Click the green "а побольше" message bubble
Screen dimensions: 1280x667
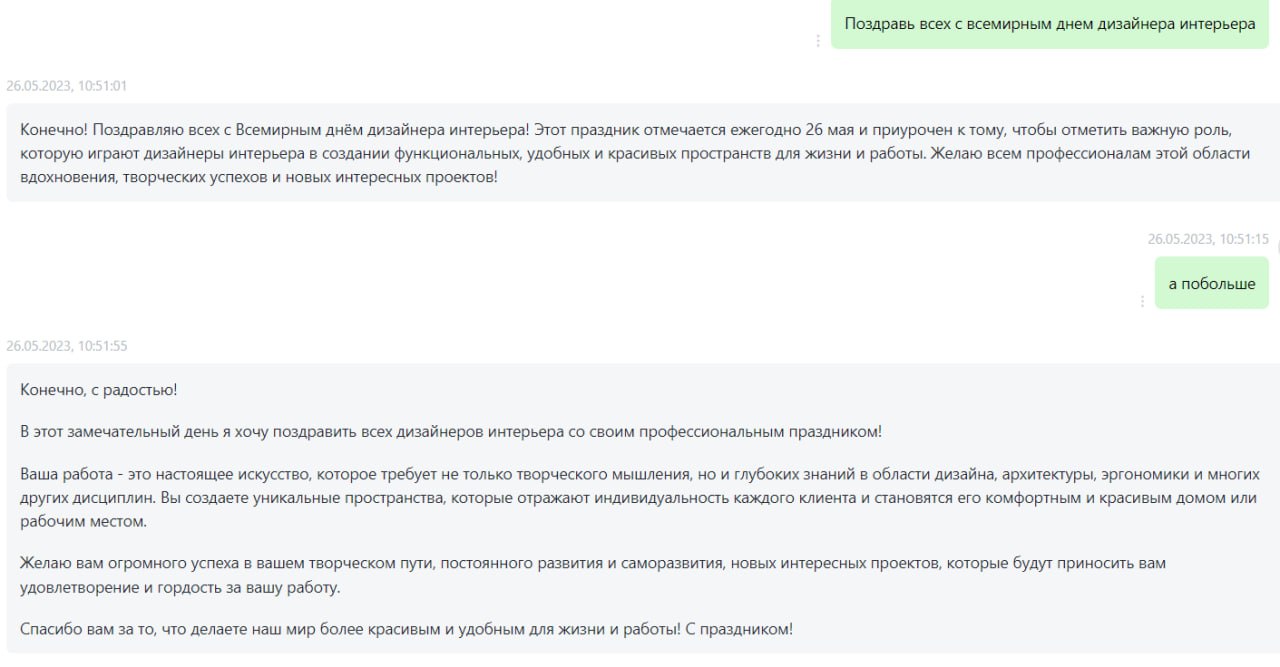tap(1211, 284)
